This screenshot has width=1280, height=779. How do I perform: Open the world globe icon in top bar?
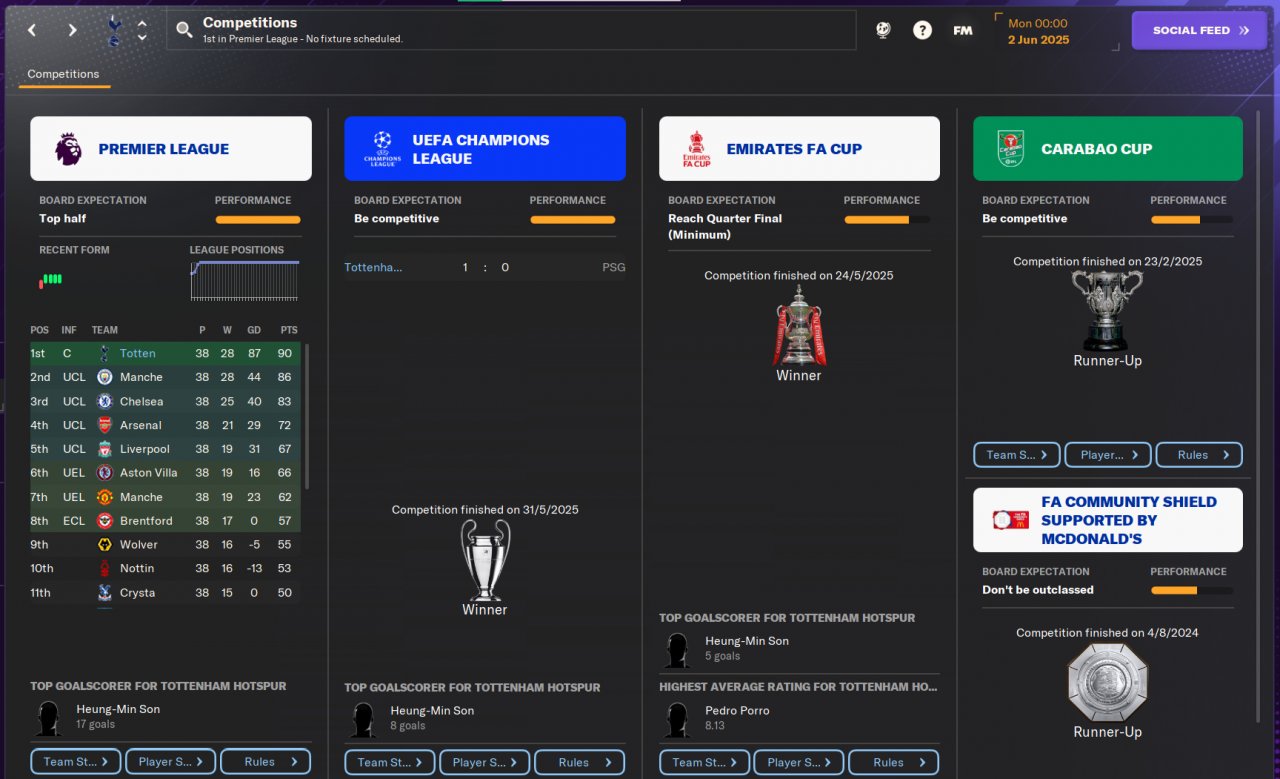[882, 30]
